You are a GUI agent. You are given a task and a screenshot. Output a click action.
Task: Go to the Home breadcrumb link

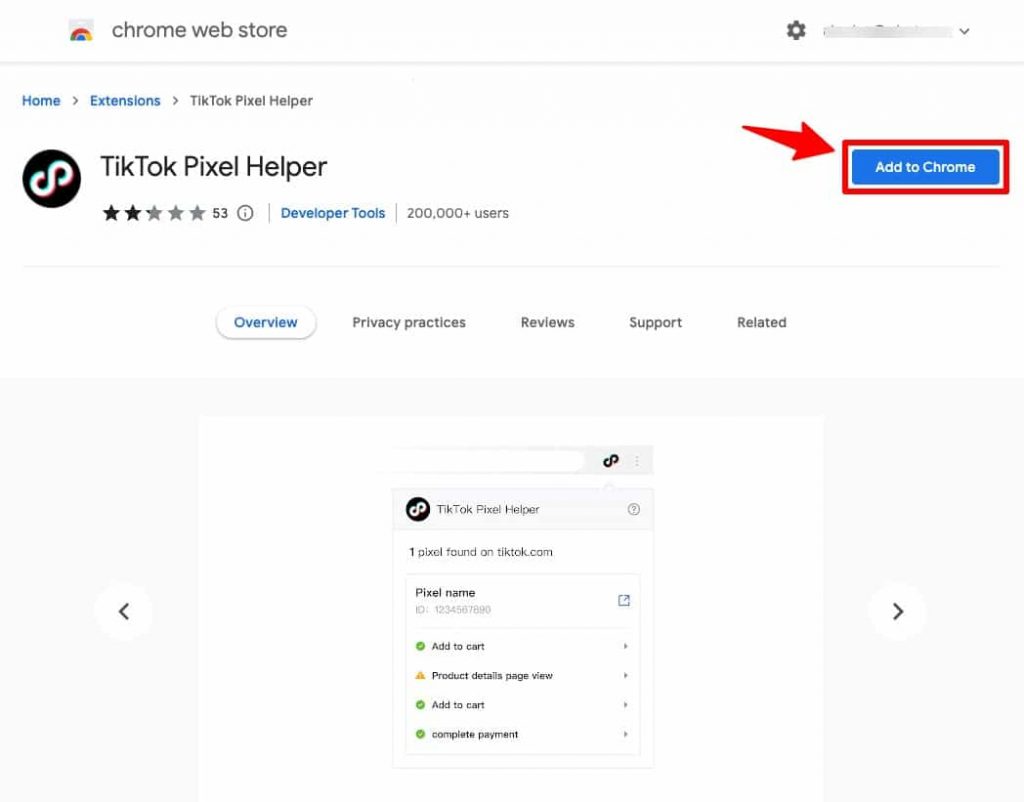pos(41,101)
